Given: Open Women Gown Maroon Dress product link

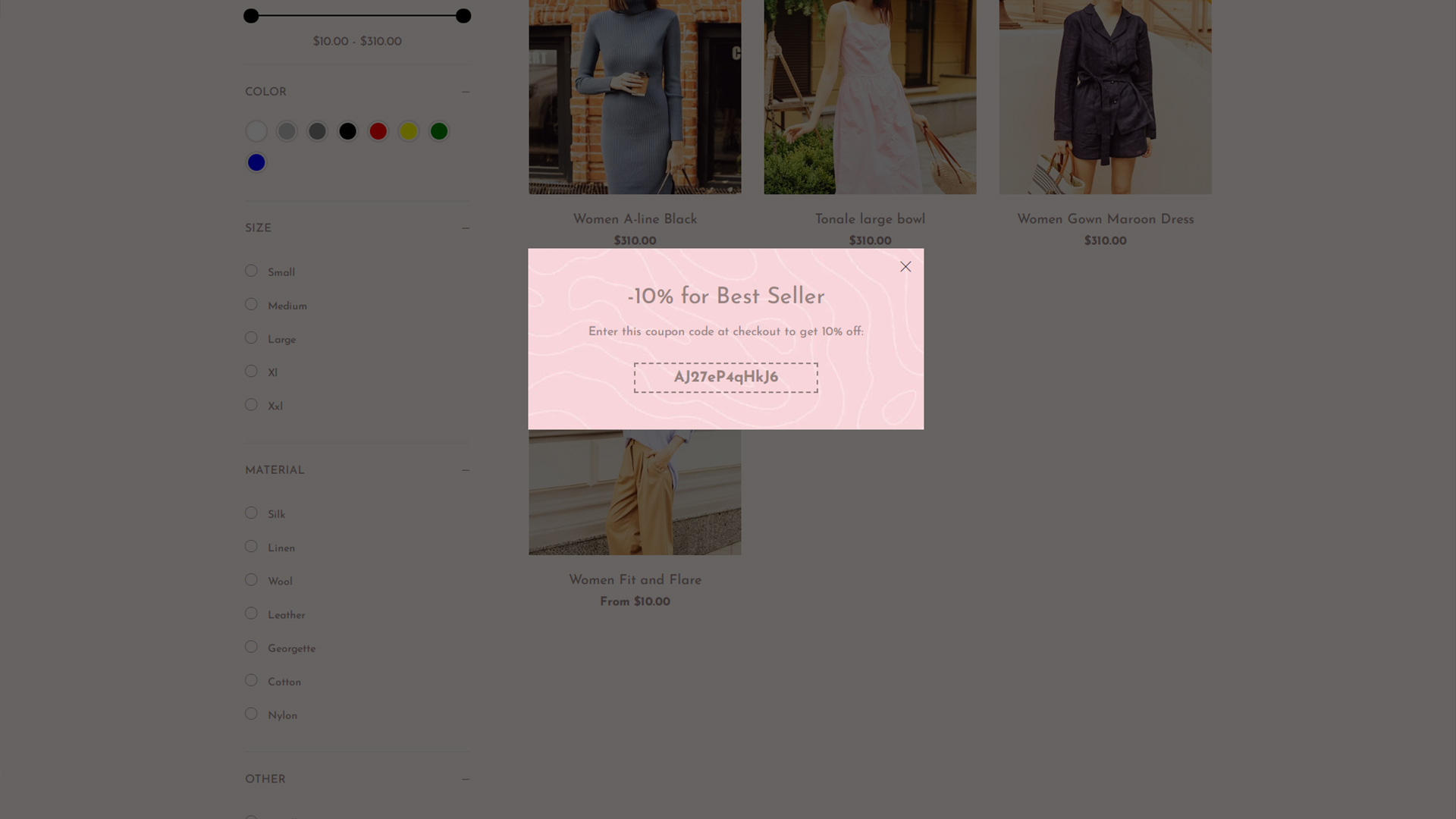Looking at the screenshot, I should 1105,219.
